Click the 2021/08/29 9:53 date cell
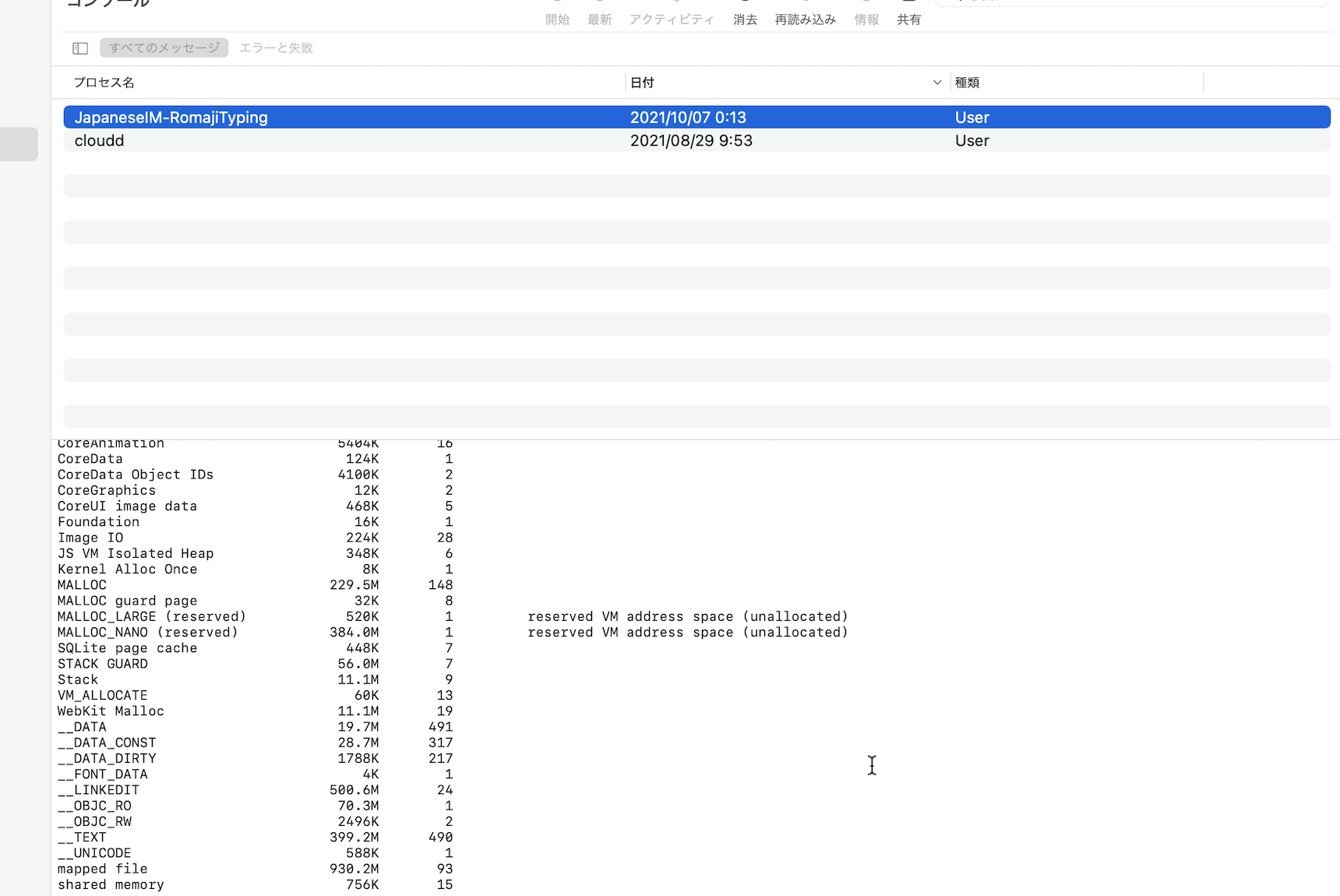1340x896 pixels. pos(691,141)
